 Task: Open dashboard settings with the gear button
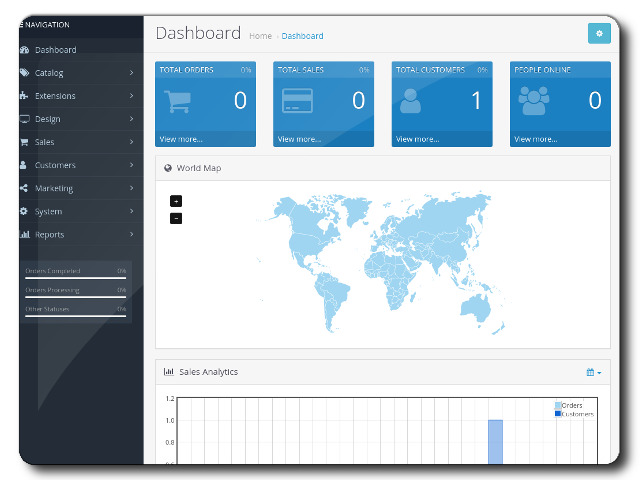pos(598,33)
